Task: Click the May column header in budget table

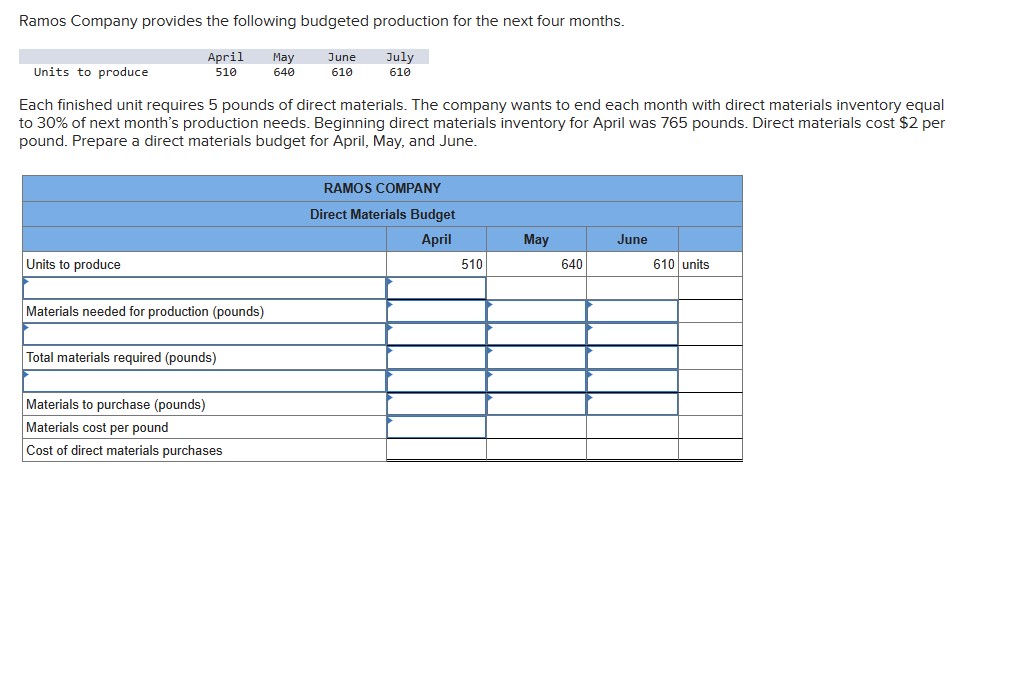Action: [536, 239]
